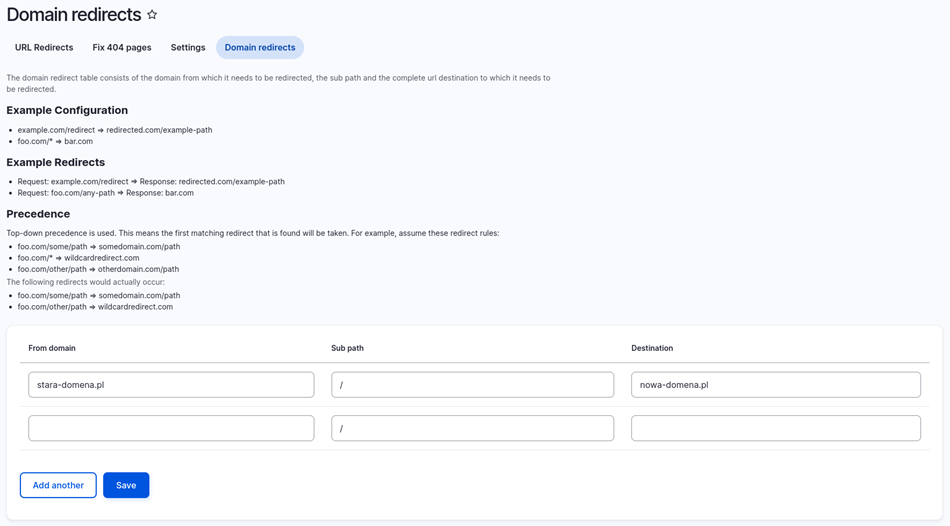The image size is (950, 526).
Task: Focus the nowa-domena.pl Destination field
Action: coord(776,385)
